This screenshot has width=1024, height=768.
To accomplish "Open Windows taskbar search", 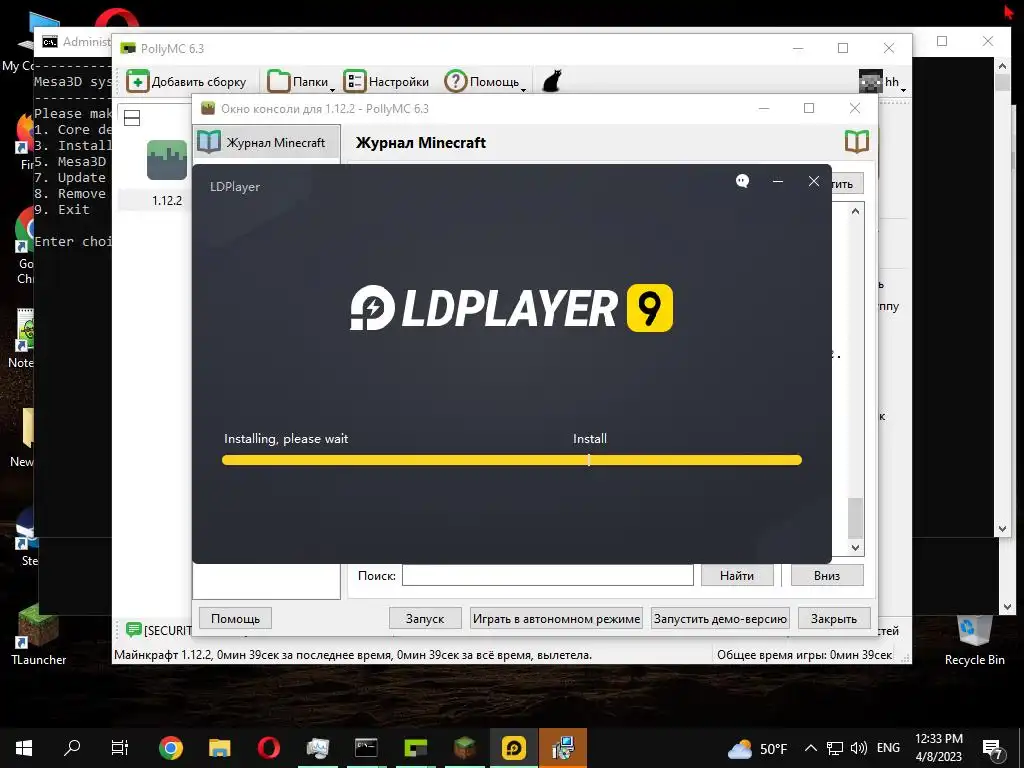I will 72,748.
